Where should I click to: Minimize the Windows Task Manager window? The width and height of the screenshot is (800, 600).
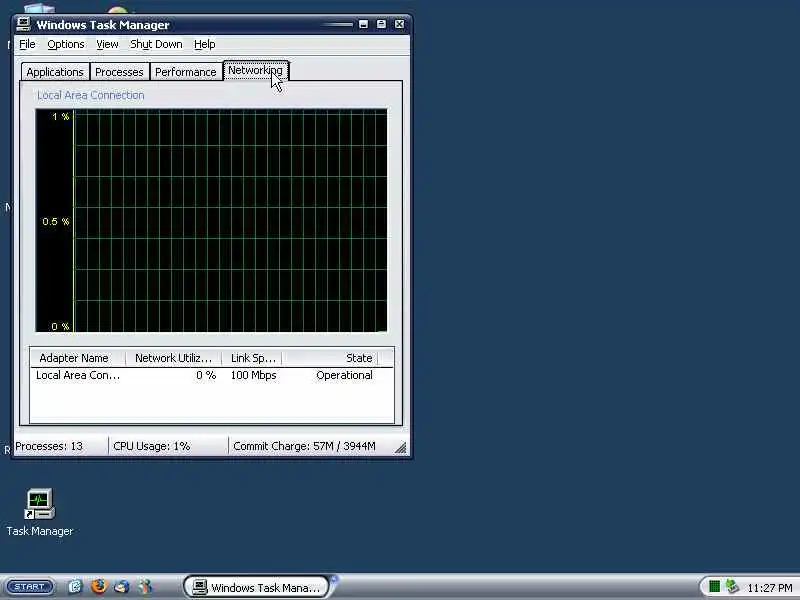(x=363, y=24)
